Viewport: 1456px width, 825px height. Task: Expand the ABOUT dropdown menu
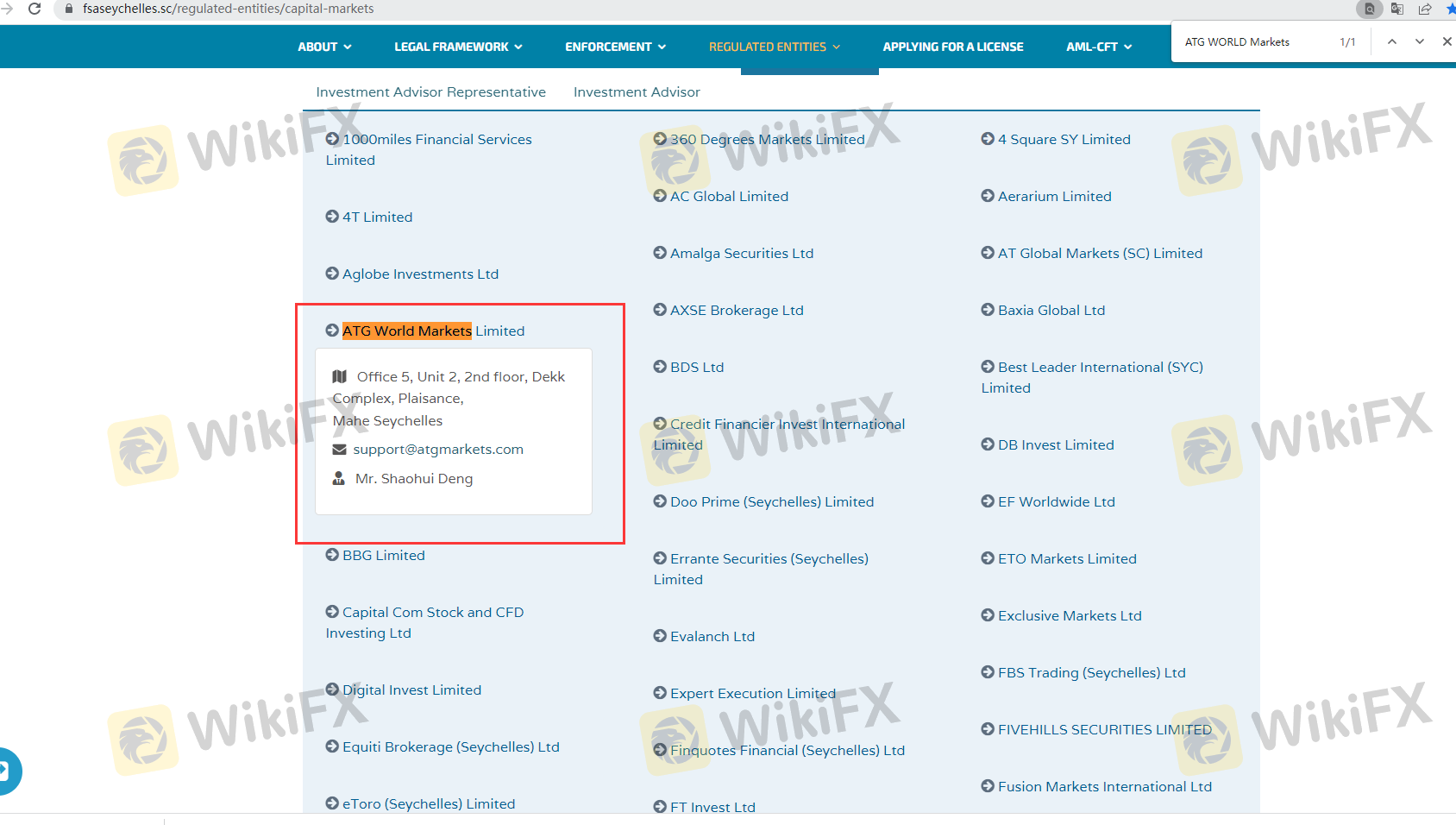(324, 47)
